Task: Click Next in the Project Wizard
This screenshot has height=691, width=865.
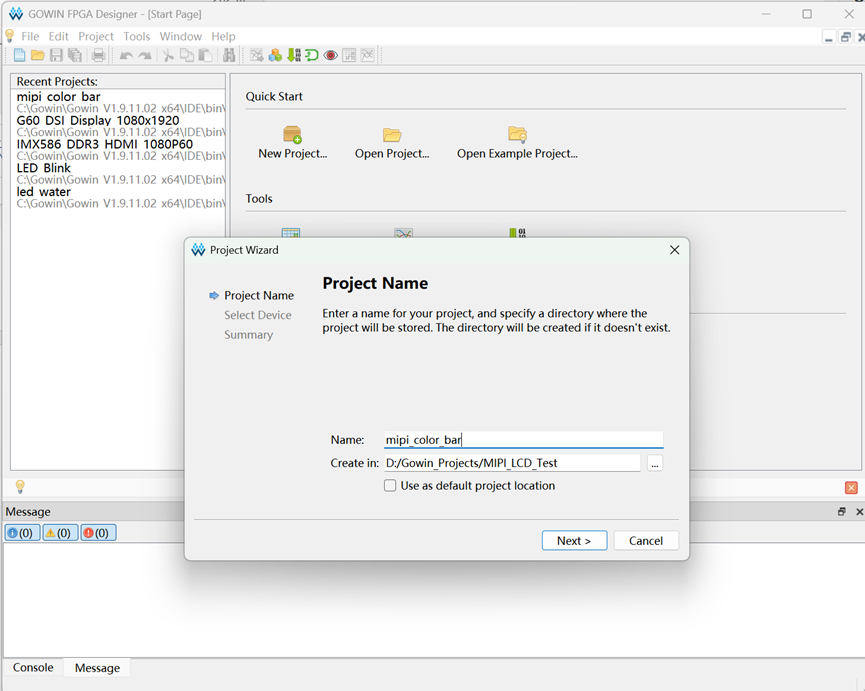Action: tap(574, 540)
